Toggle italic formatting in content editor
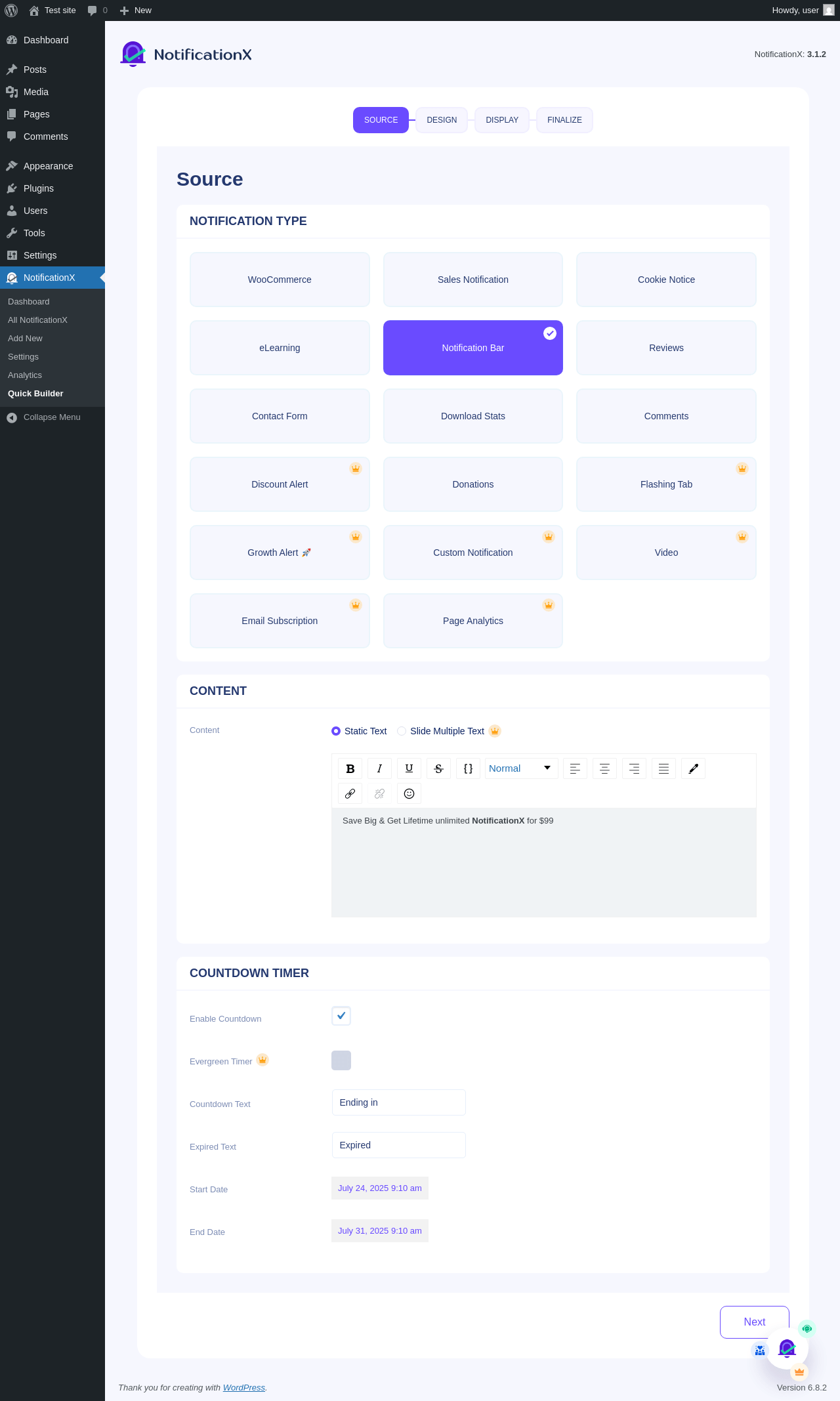 pyautogui.click(x=379, y=768)
